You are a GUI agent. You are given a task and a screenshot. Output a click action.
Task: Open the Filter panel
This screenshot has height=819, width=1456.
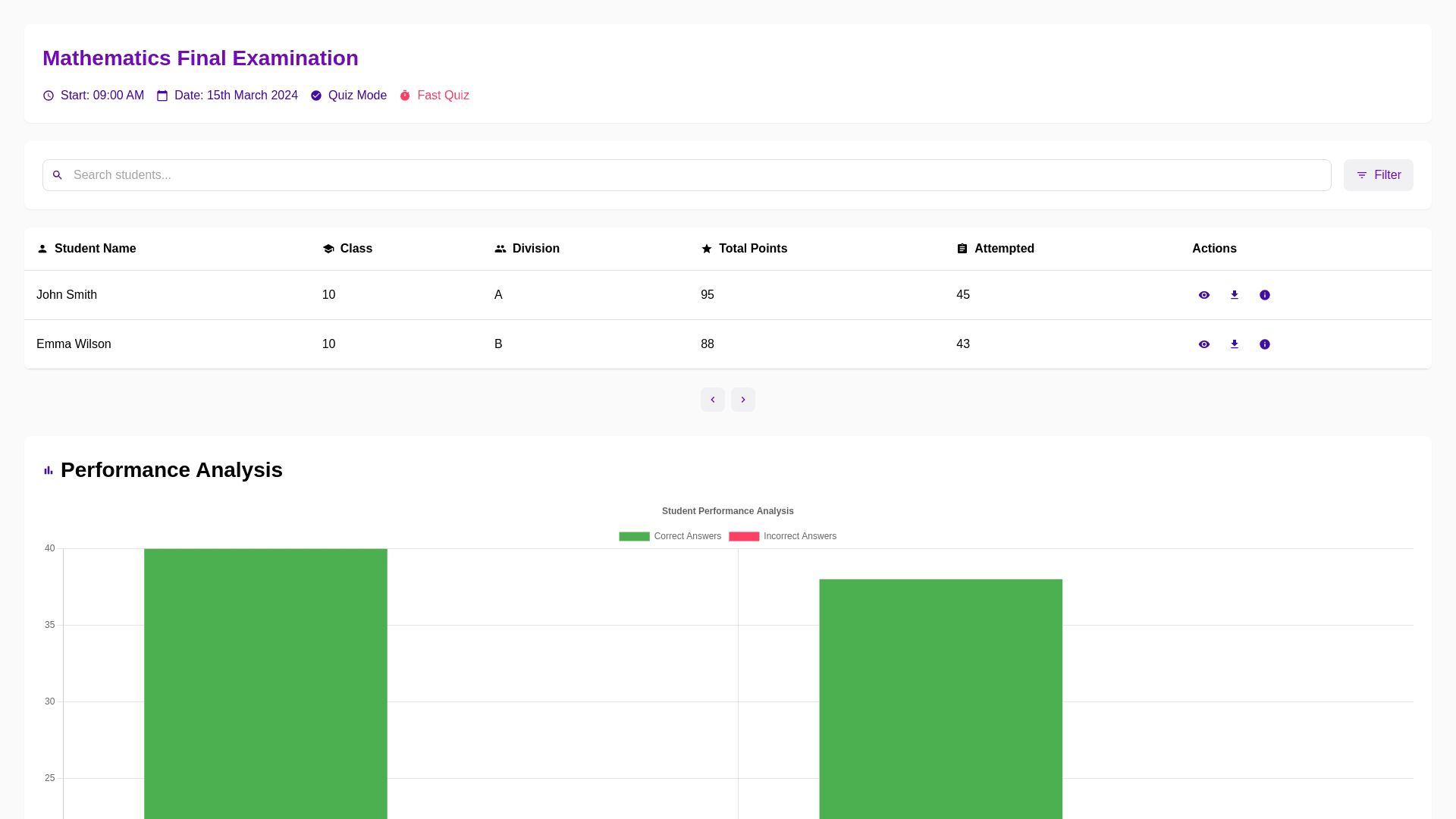(x=1378, y=175)
